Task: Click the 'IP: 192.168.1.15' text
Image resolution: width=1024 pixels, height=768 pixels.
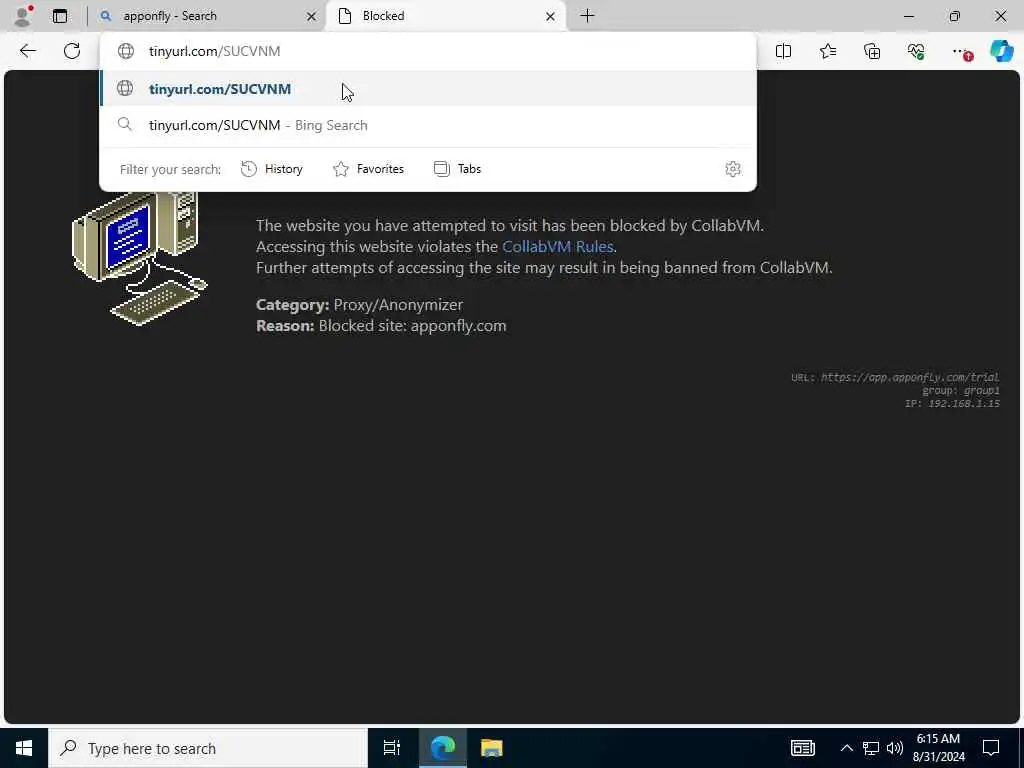Action: 952,404
